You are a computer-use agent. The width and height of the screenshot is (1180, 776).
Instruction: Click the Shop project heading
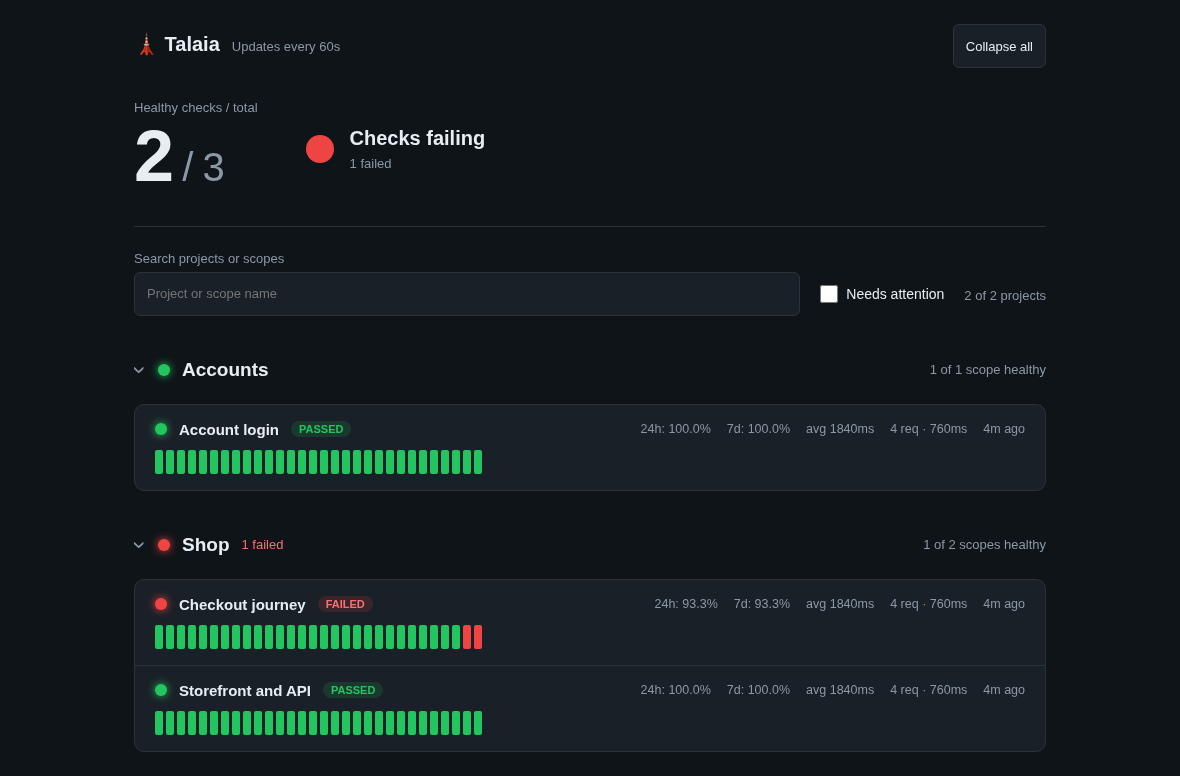pos(205,545)
